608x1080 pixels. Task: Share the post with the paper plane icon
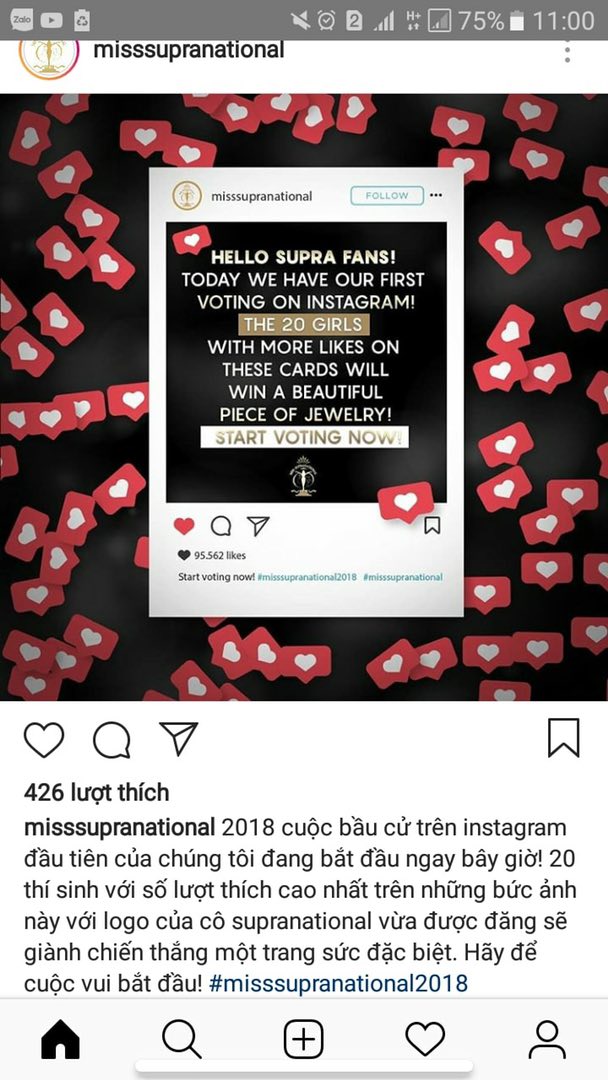pos(178,738)
